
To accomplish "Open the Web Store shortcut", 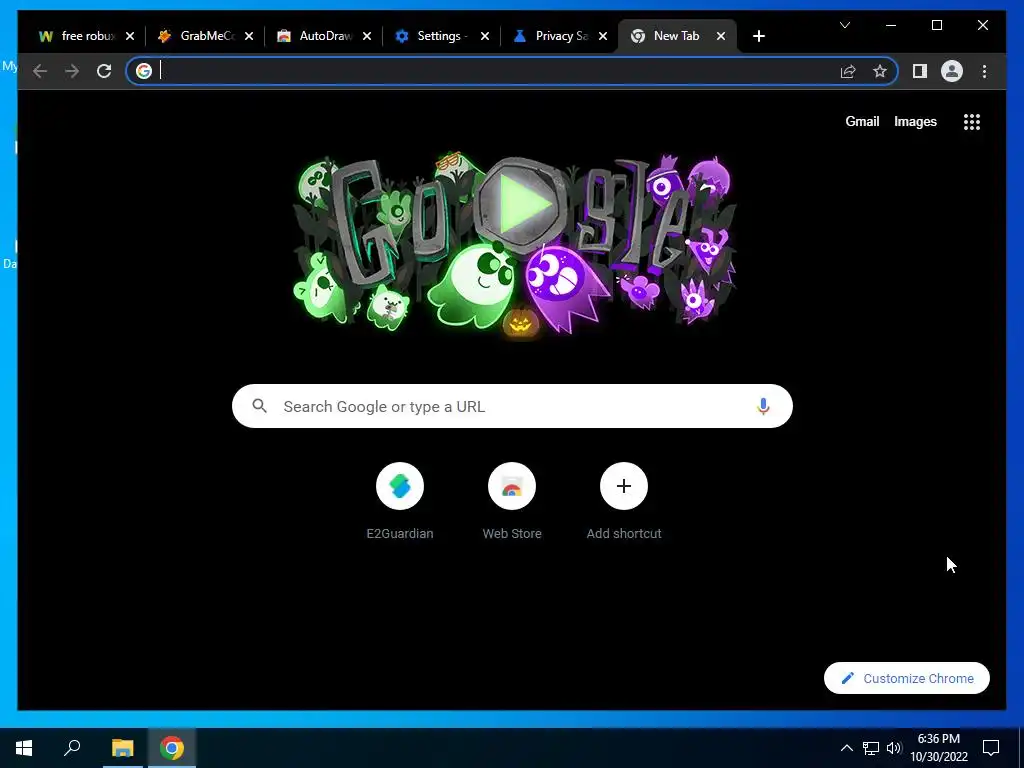I will pyautogui.click(x=512, y=501).
